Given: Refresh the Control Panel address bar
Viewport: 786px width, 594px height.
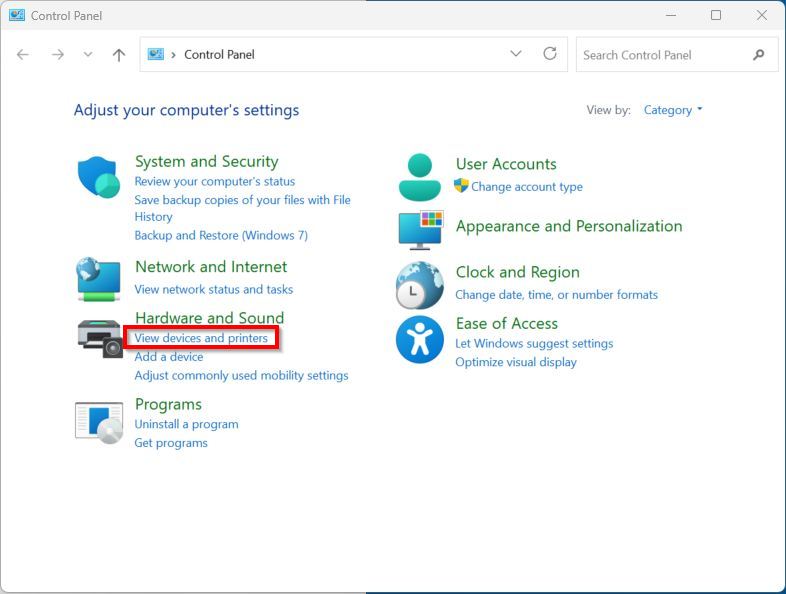Looking at the screenshot, I should [x=549, y=54].
